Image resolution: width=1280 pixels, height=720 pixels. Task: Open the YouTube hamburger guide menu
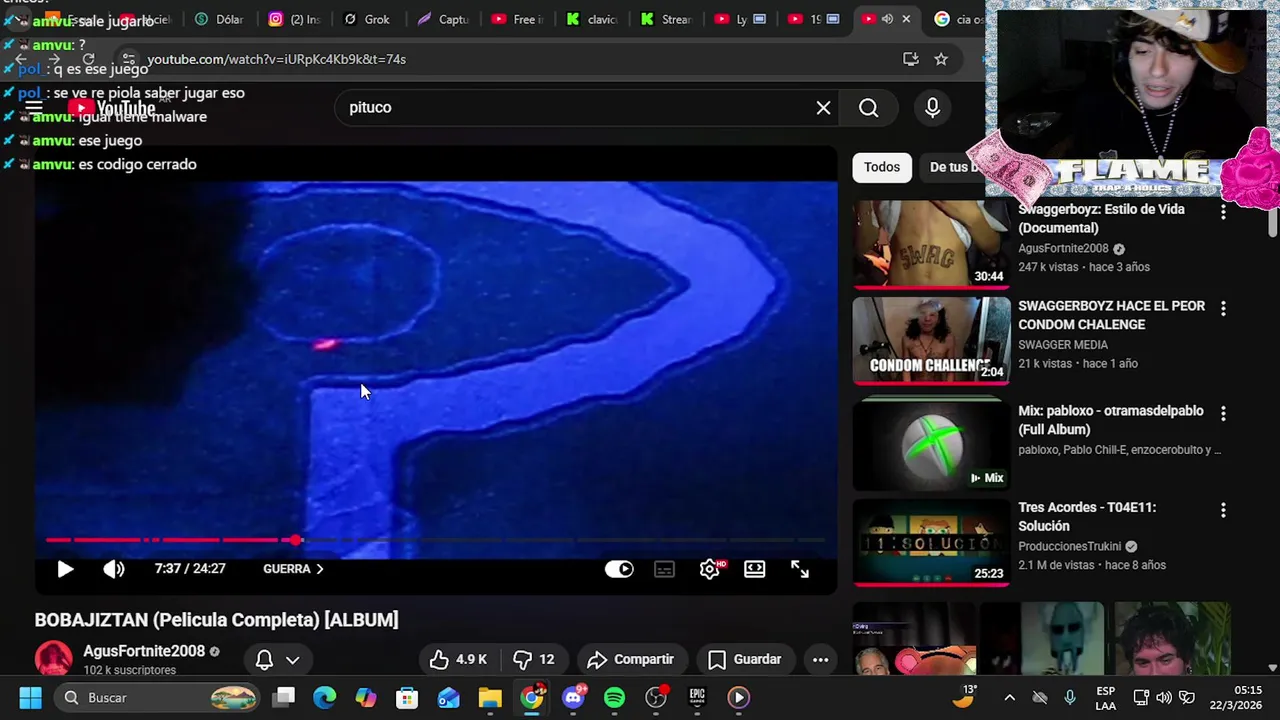[x=33, y=108]
